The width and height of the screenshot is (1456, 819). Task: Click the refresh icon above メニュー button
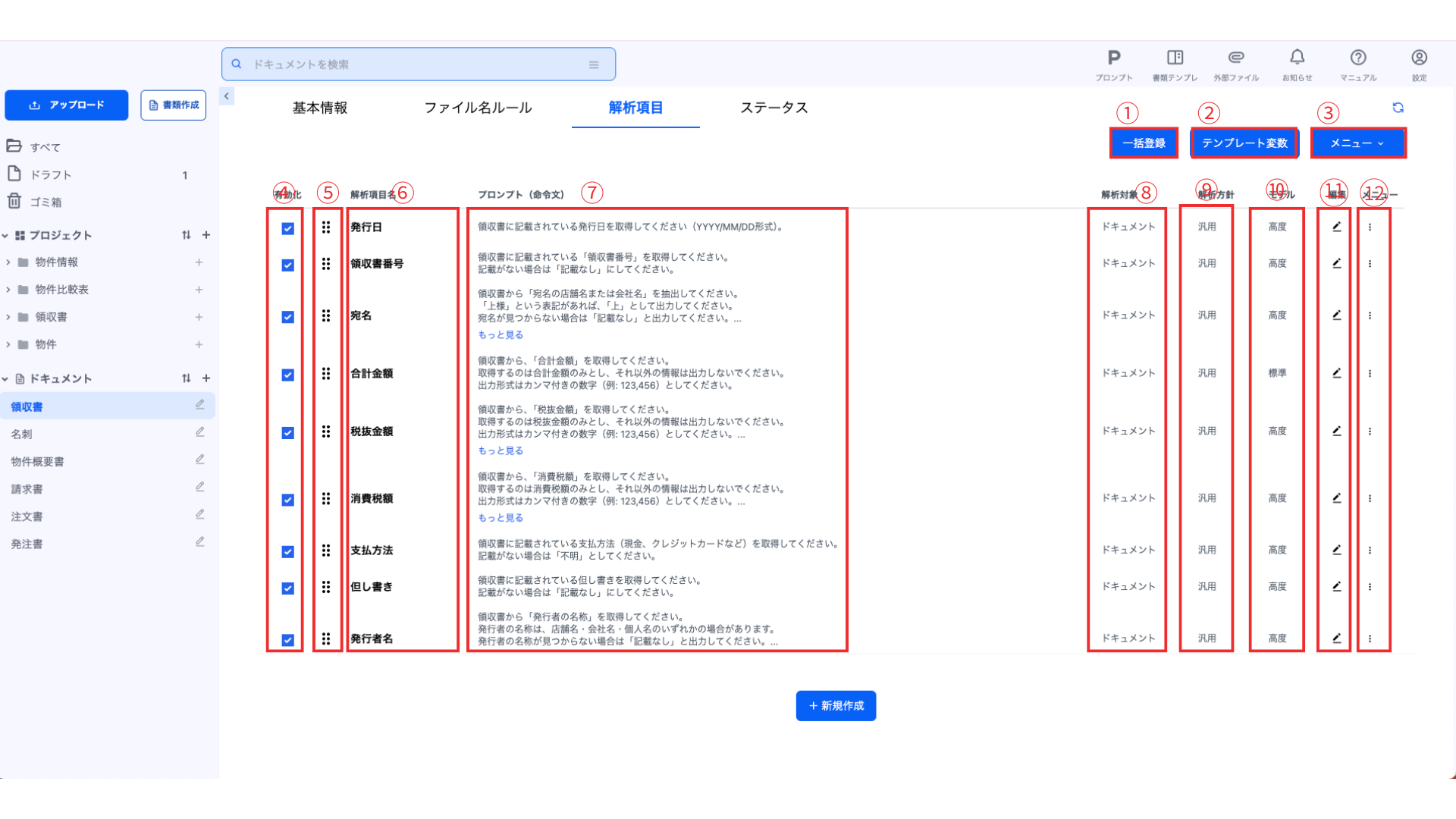1398,108
